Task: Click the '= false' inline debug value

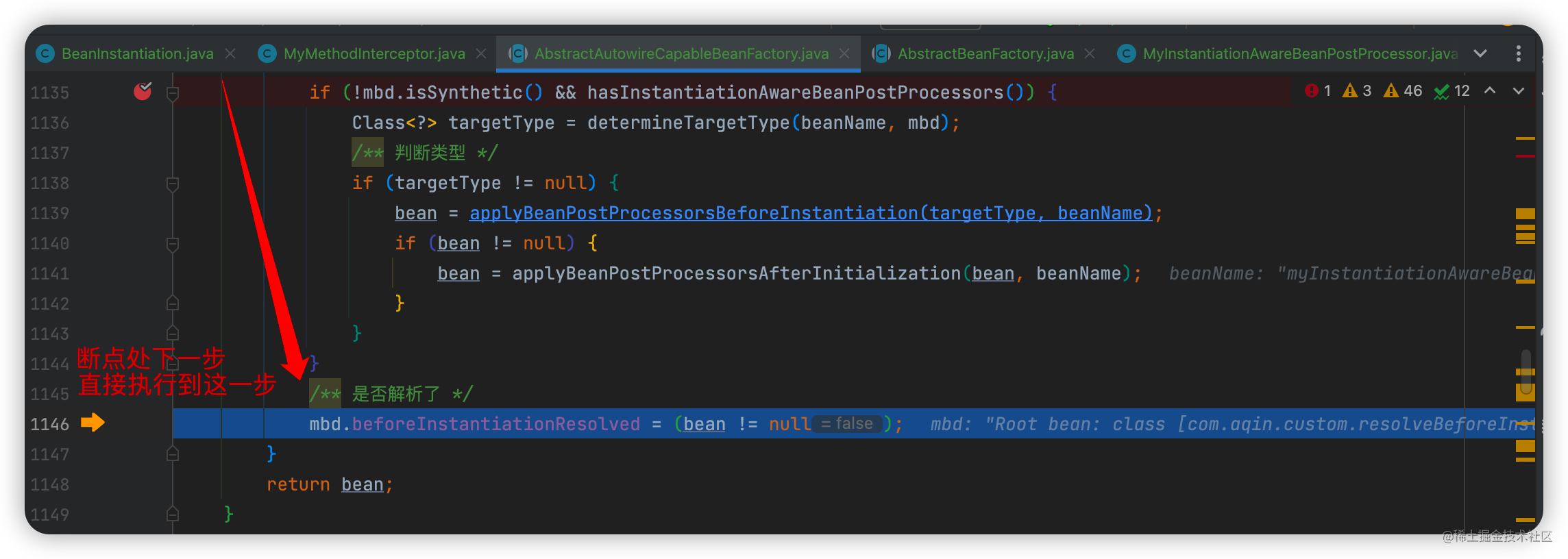Action: [x=847, y=424]
